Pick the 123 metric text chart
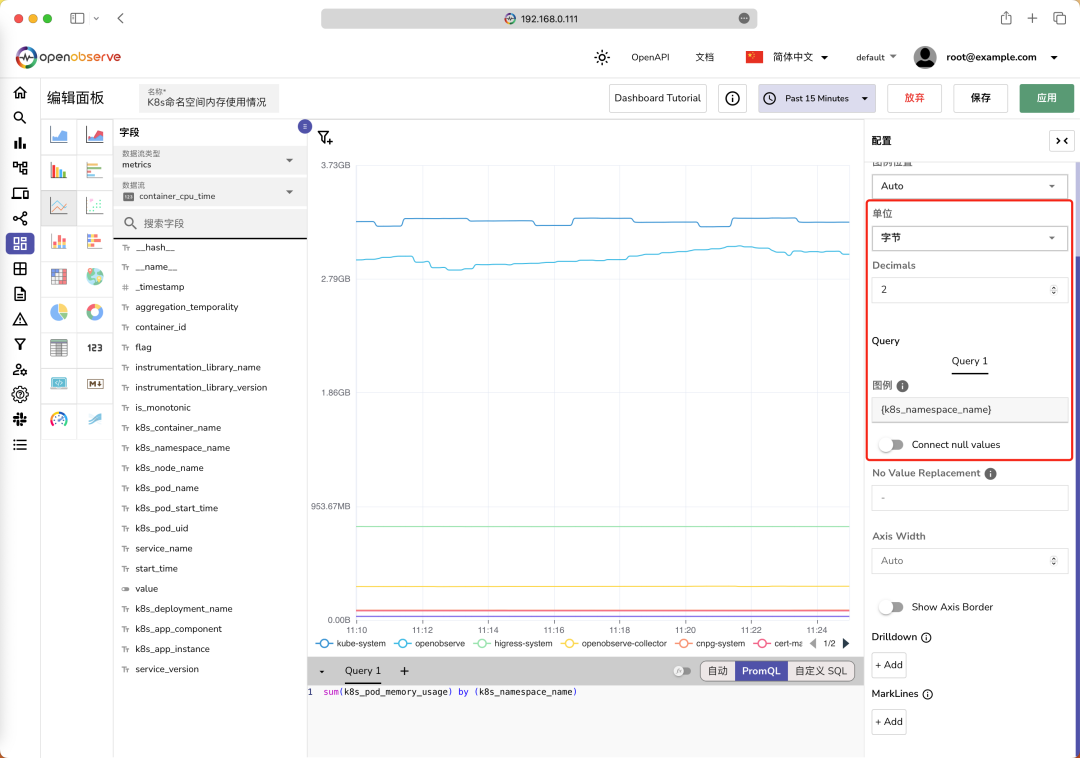 [95, 348]
